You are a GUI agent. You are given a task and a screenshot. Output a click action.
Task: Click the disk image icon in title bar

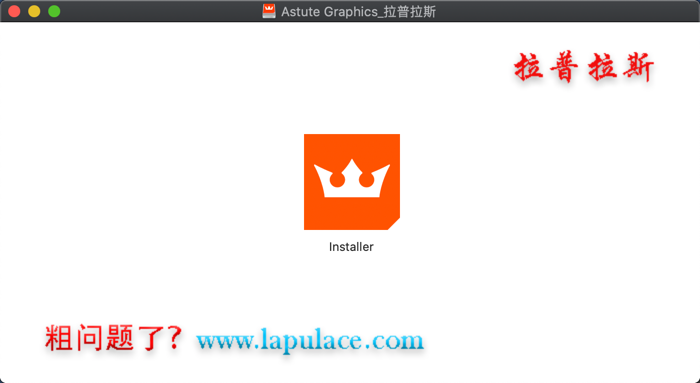pos(269,11)
